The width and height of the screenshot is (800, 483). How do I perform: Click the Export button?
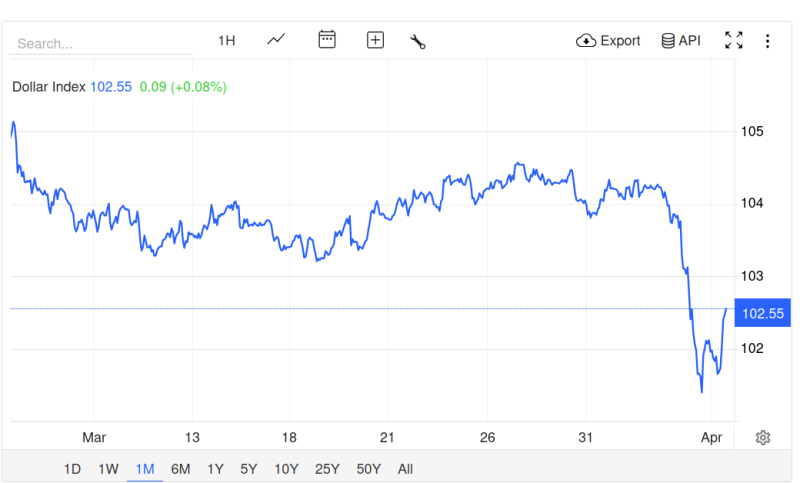click(x=608, y=41)
